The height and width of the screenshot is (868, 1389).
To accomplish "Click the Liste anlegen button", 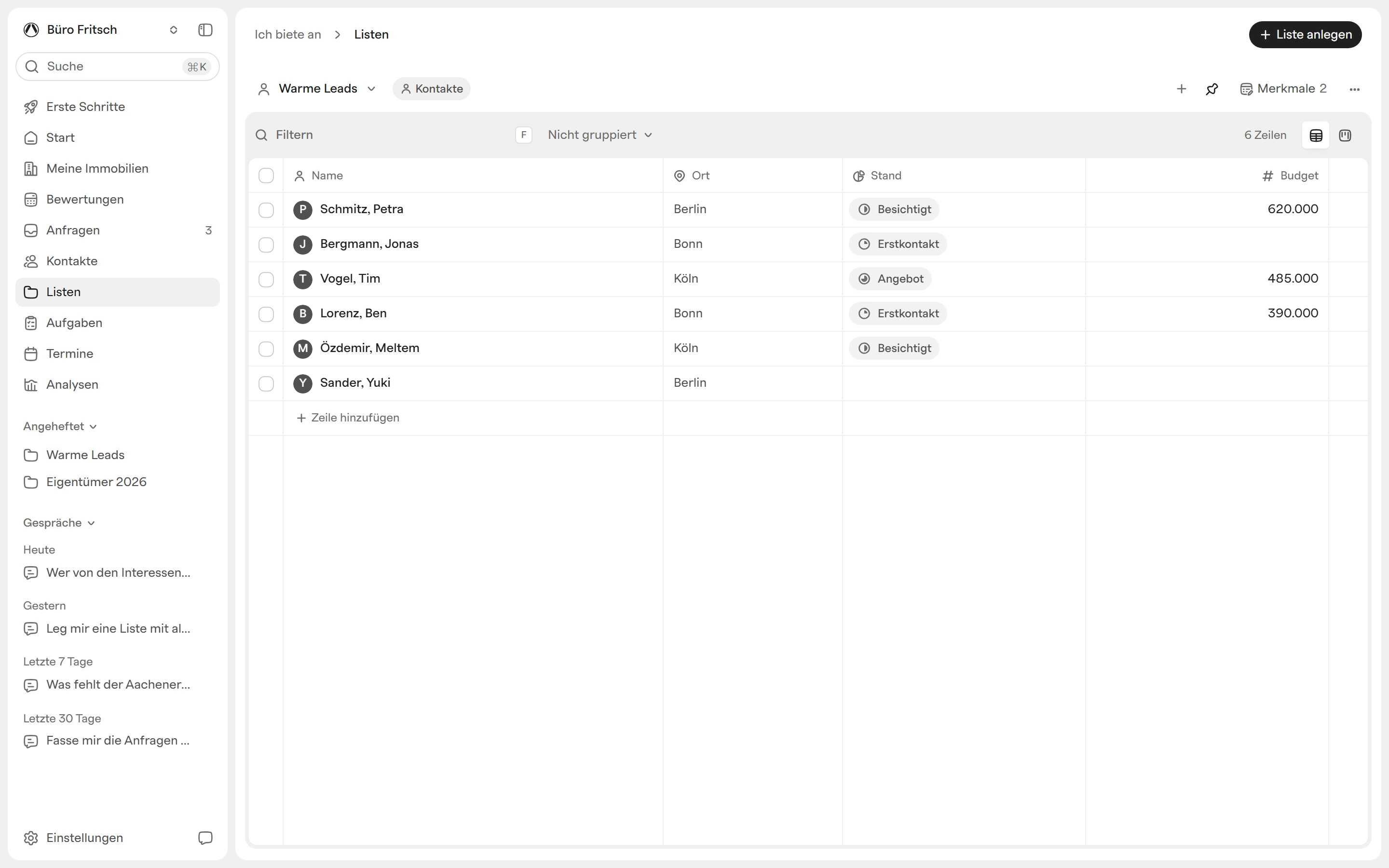I will (x=1305, y=34).
